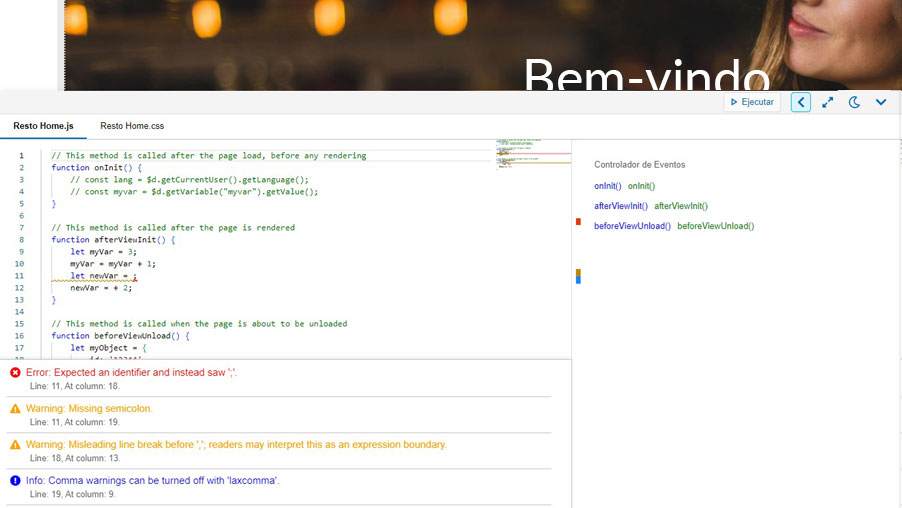Click the 'page is about to be unloaded' comment
902x508 pixels.
(199, 324)
